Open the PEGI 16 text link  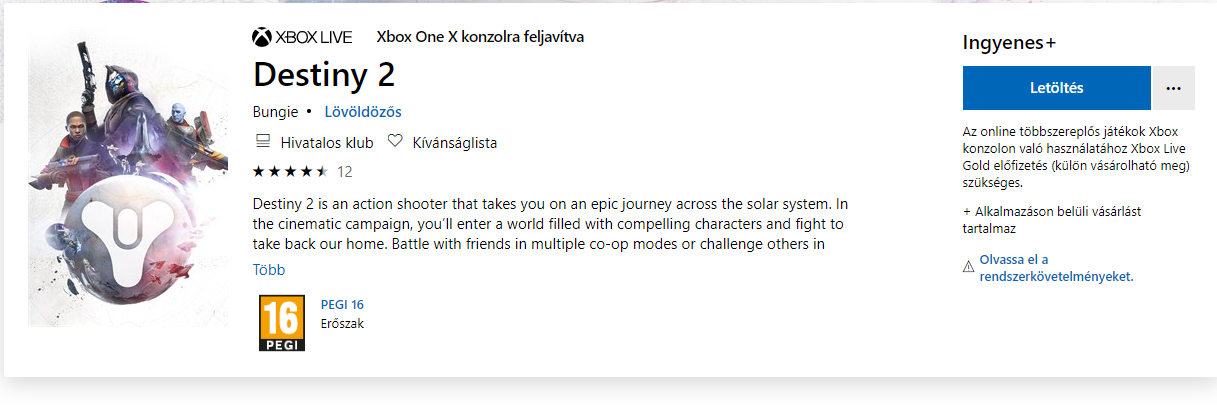pyautogui.click(x=342, y=305)
